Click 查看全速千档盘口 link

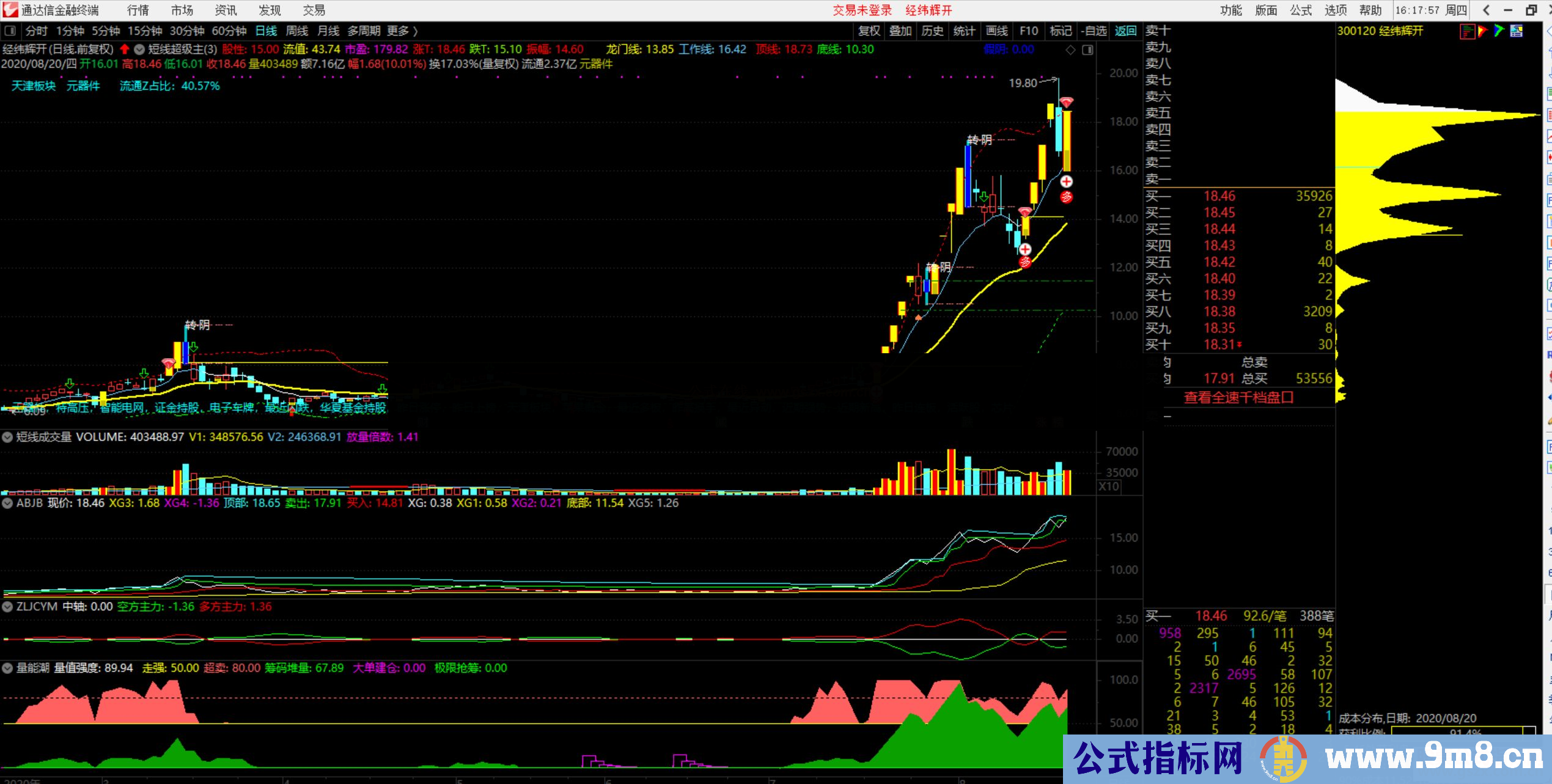pos(1238,398)
